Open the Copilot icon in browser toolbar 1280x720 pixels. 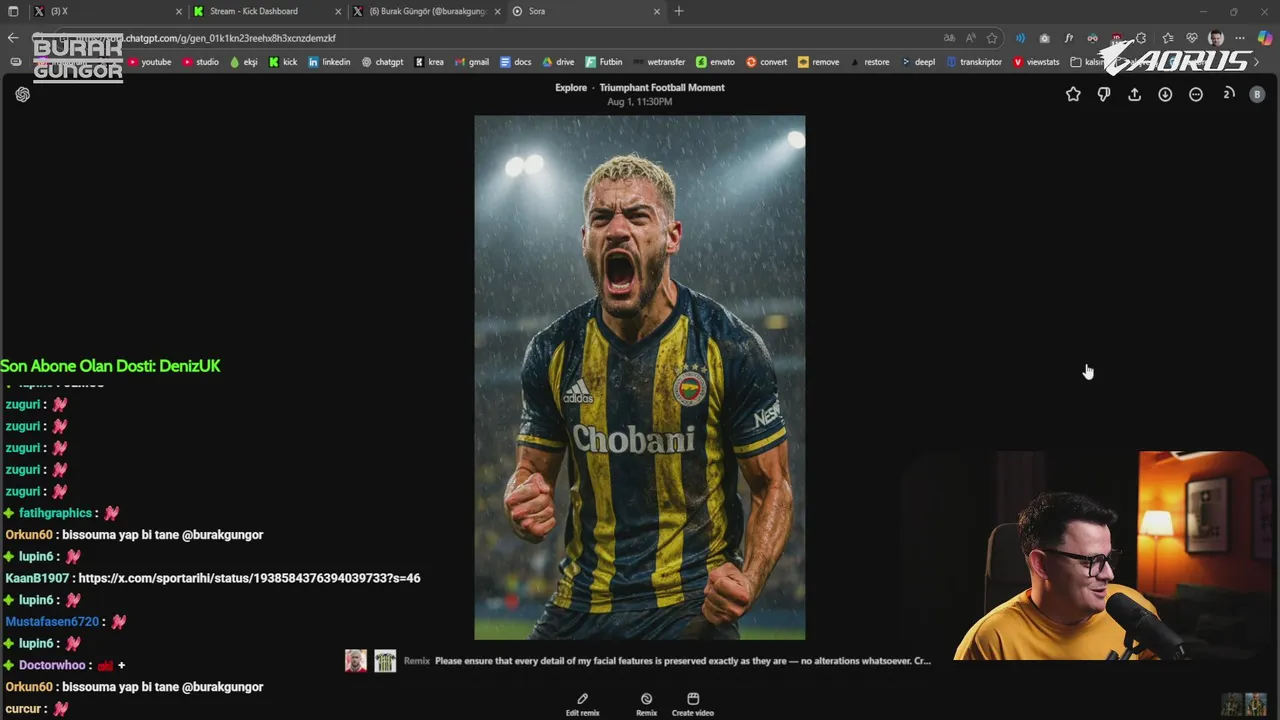pyautogui.click(x=1264, y=38)
